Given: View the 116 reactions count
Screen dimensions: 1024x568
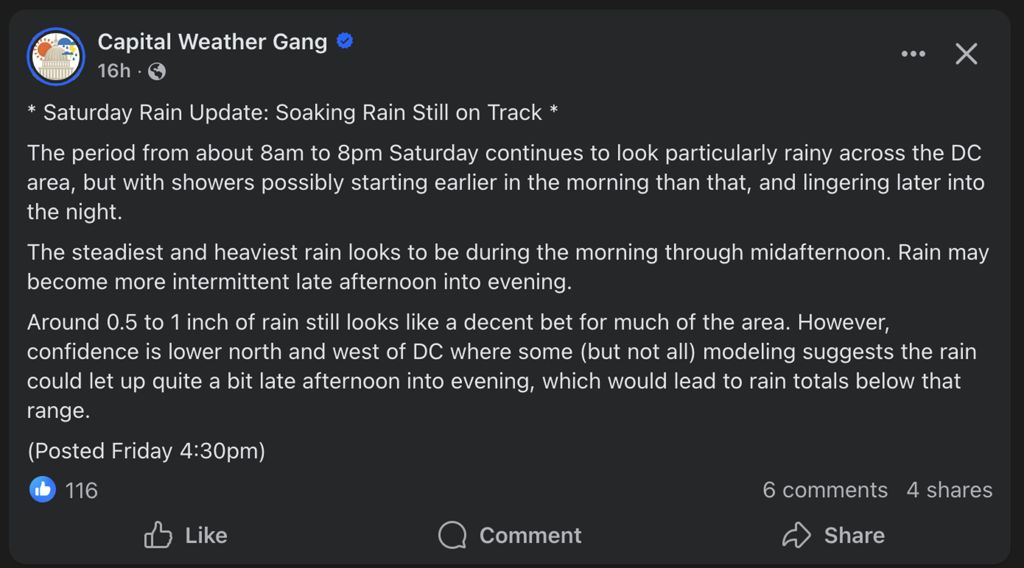Looking at the screenshot, I should (81, 490).
